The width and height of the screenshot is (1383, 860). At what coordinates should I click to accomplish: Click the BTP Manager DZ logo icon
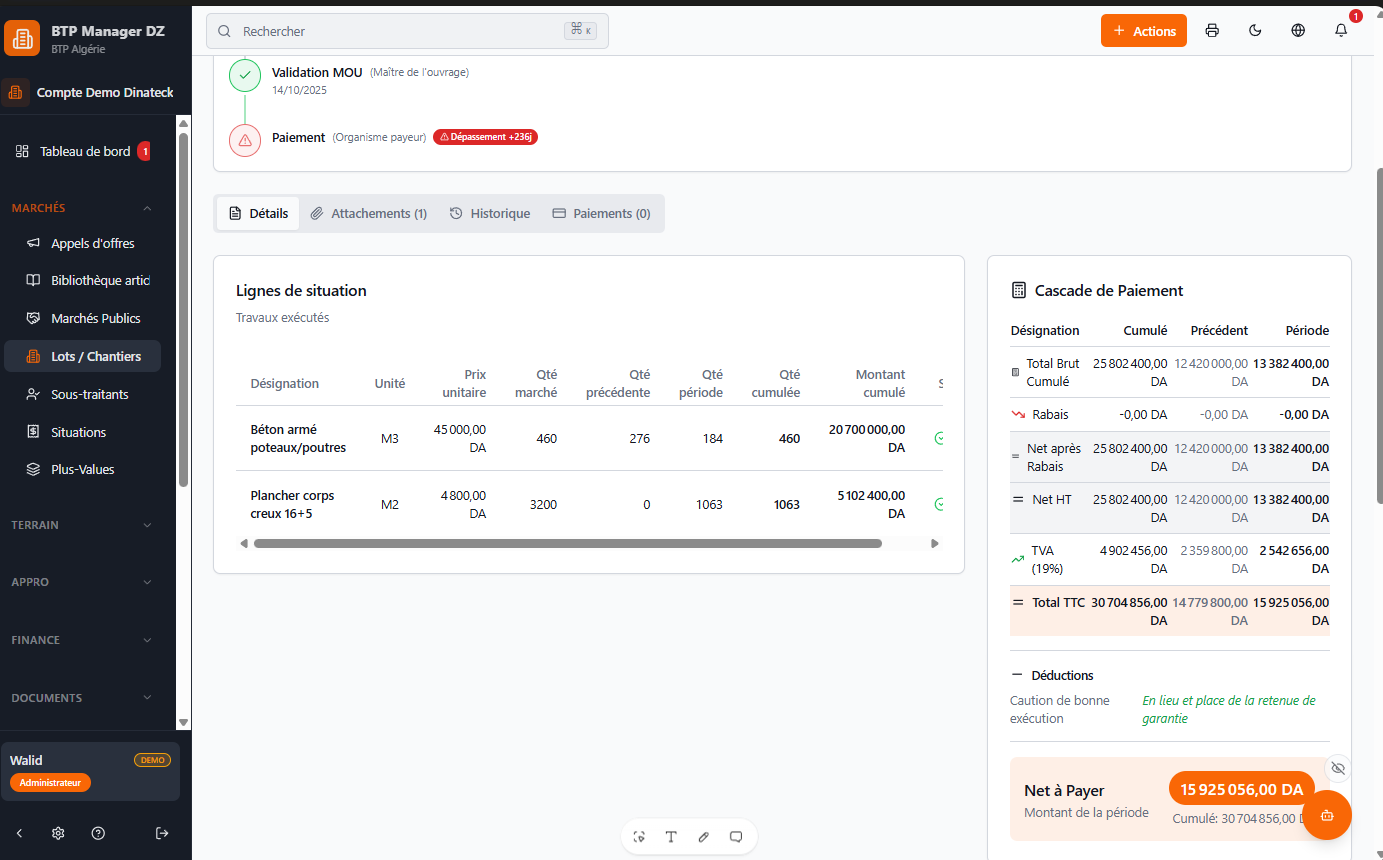22,38
